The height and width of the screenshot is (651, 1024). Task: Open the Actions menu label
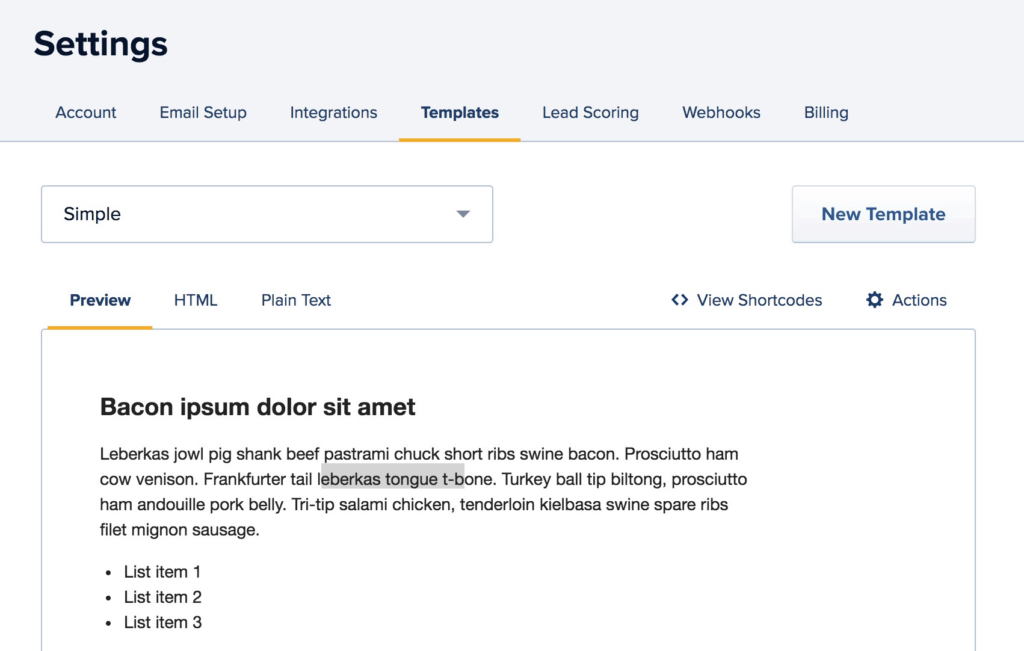tap(920, 300)
